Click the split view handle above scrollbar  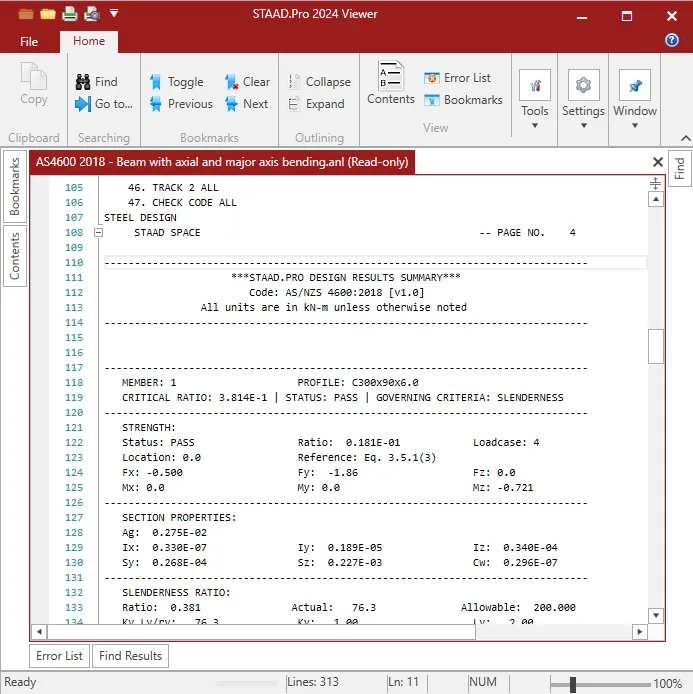coord(655,183)
